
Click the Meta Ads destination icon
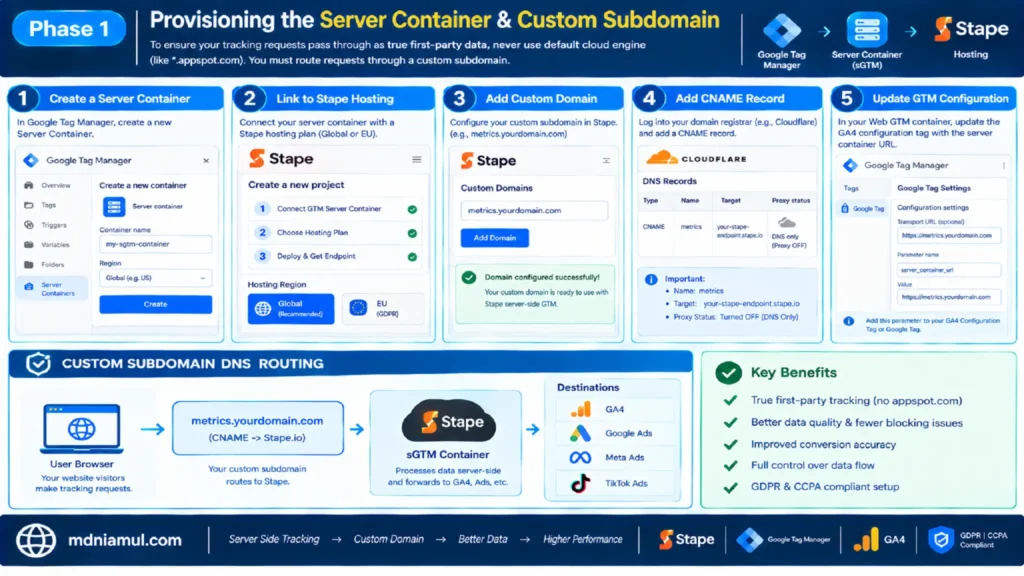point(580,458)
